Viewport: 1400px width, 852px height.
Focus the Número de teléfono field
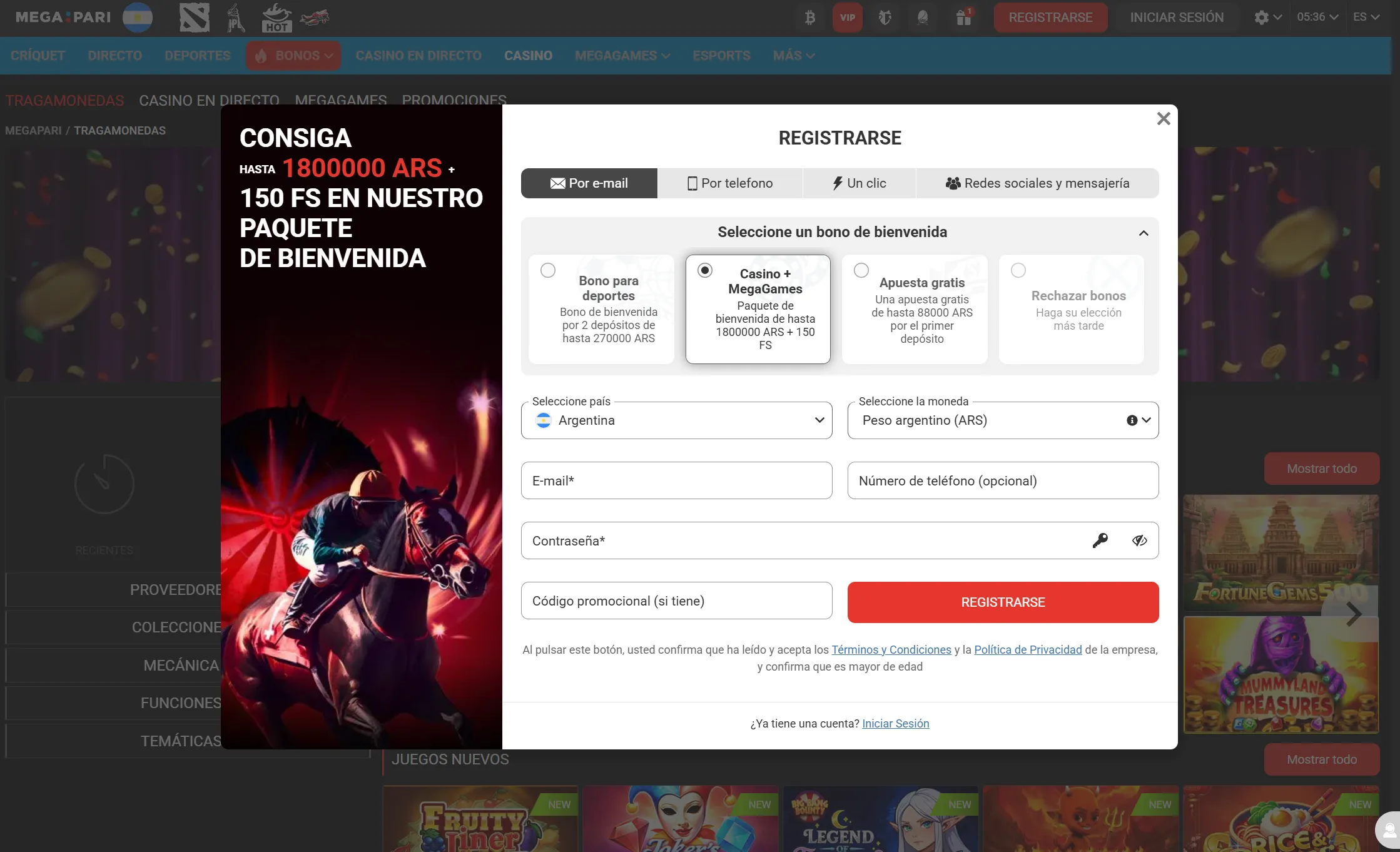1003,480
